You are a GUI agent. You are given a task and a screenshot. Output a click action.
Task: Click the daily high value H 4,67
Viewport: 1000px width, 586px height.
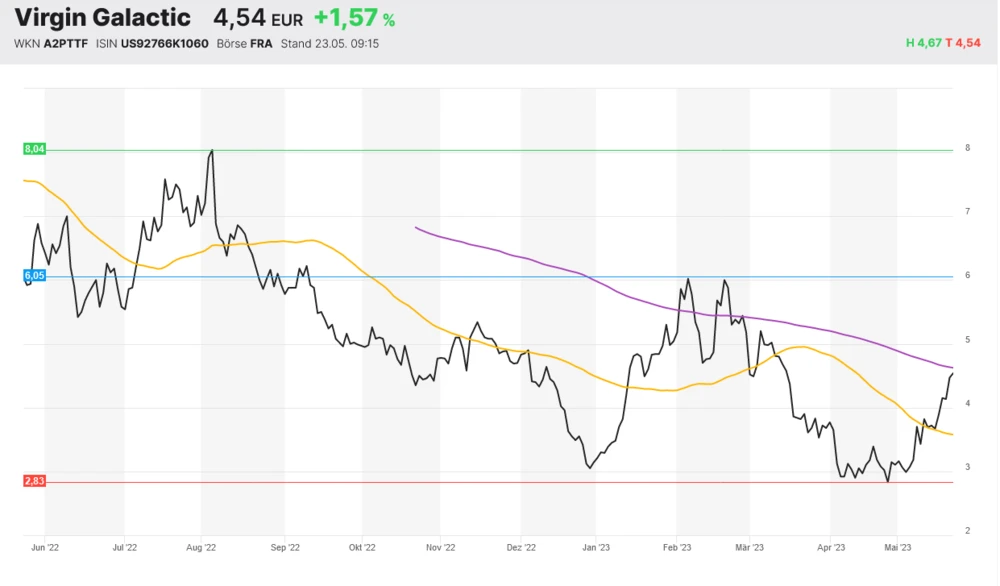point(923,43)
